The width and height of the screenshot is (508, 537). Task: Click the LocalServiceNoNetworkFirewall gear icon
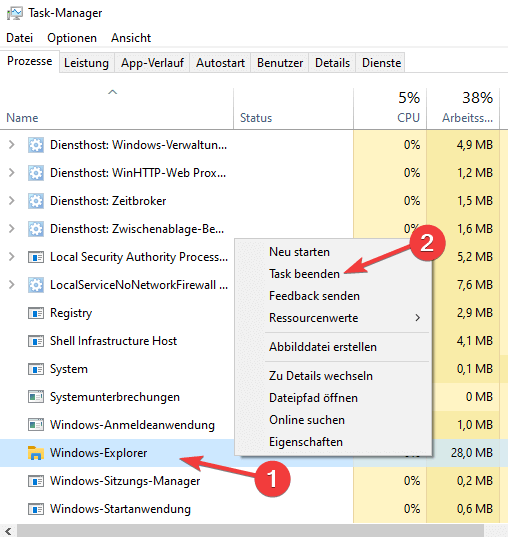(x=36, y=285)
